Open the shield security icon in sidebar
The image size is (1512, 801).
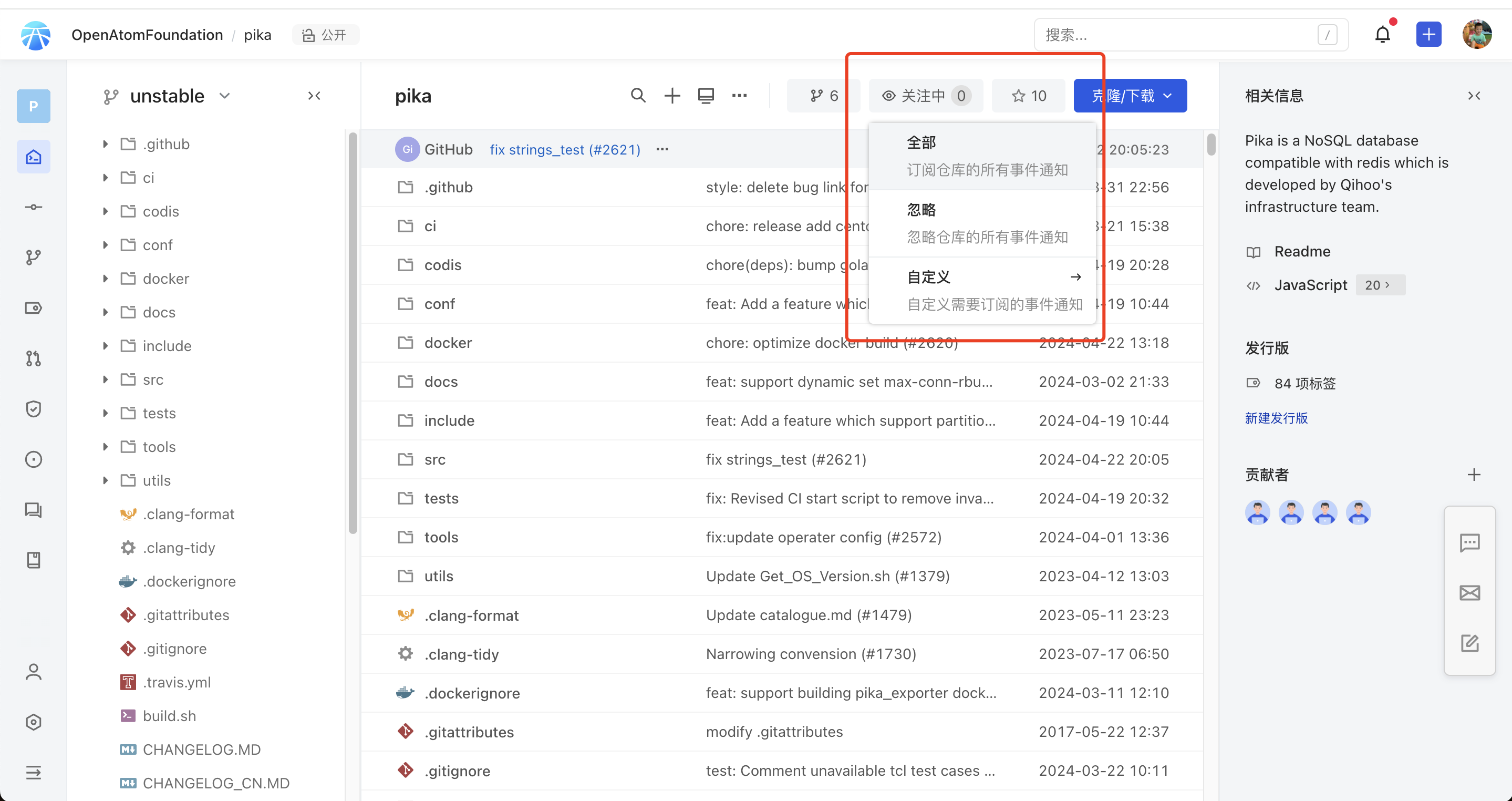click(34, 409)
